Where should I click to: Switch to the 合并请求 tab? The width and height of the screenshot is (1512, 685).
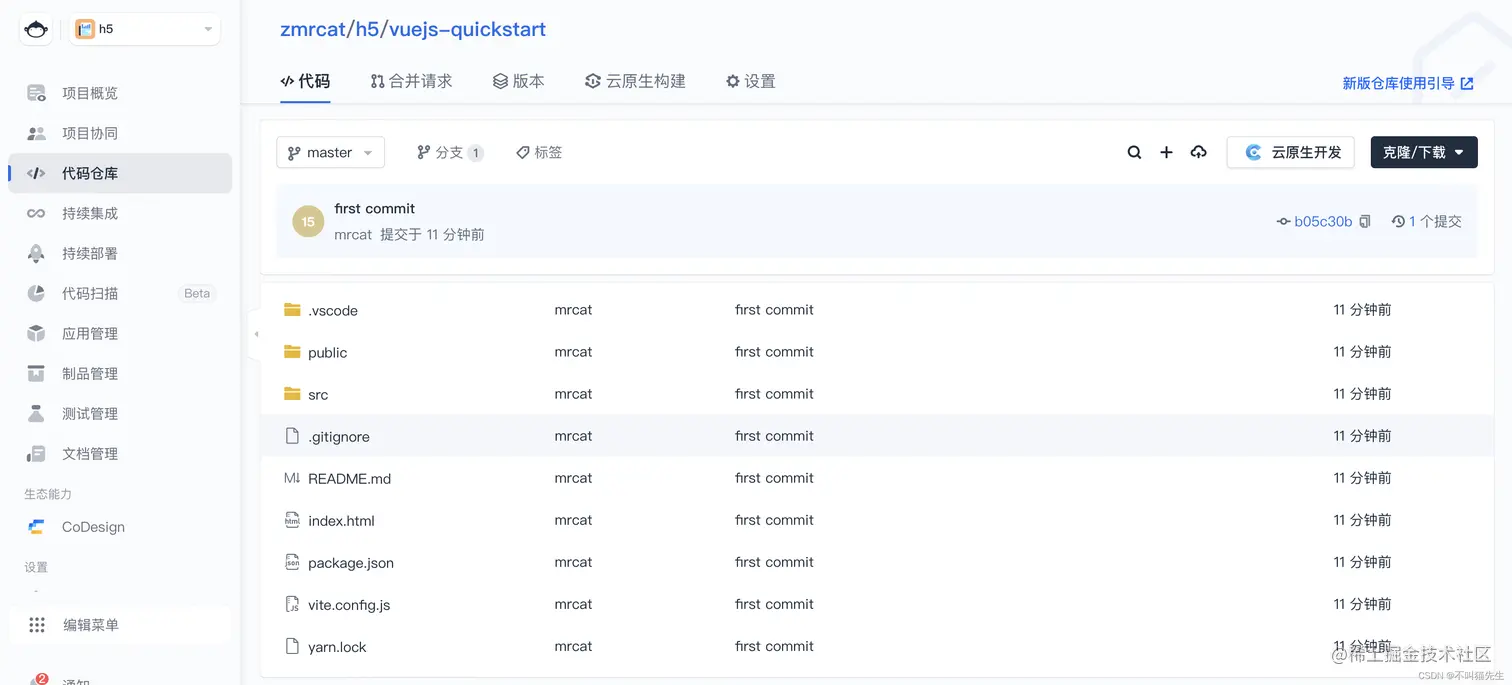(x=411, y=81)
